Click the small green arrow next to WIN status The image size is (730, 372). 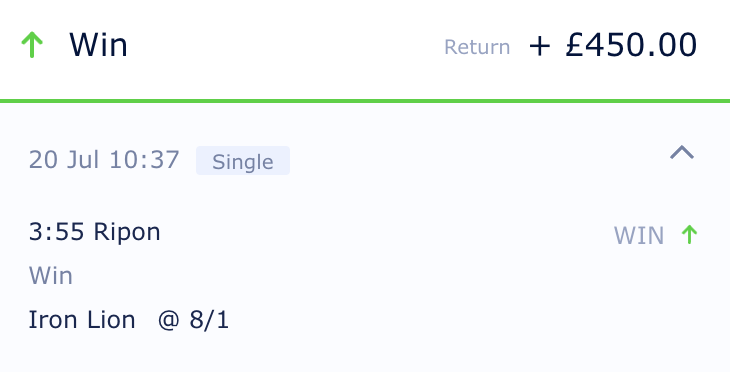(x=689, y=235)
